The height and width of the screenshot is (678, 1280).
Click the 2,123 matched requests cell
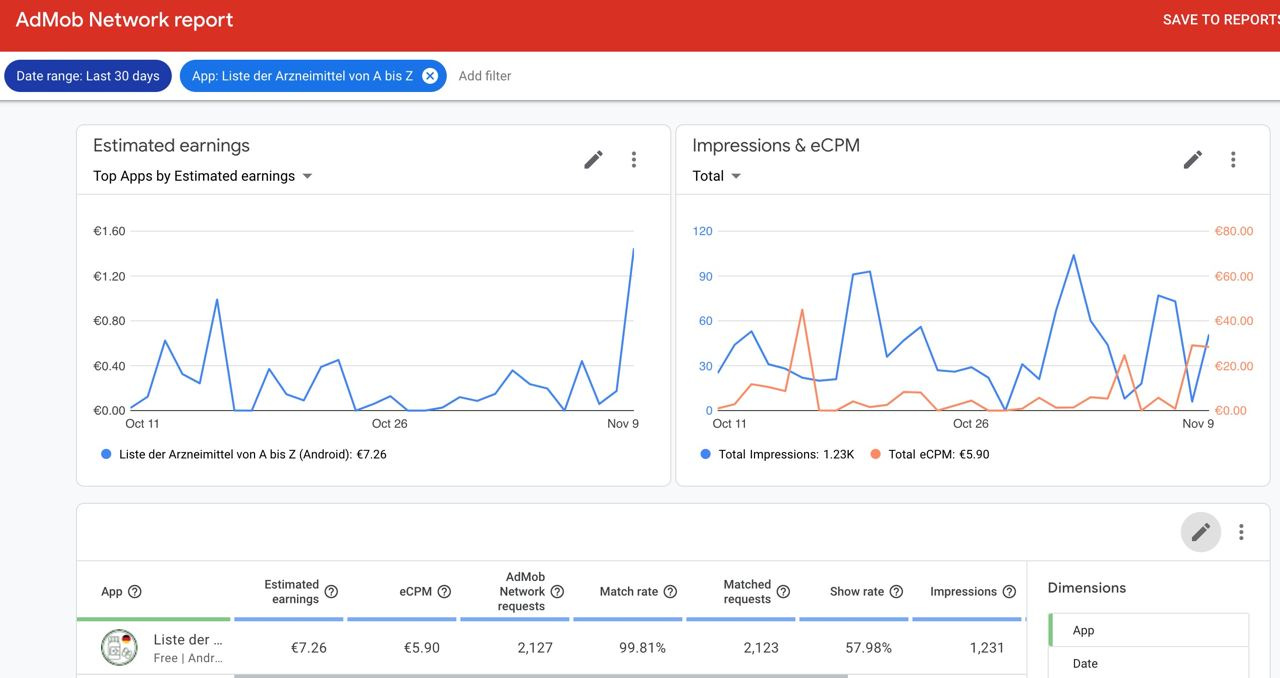coord(761,648)
